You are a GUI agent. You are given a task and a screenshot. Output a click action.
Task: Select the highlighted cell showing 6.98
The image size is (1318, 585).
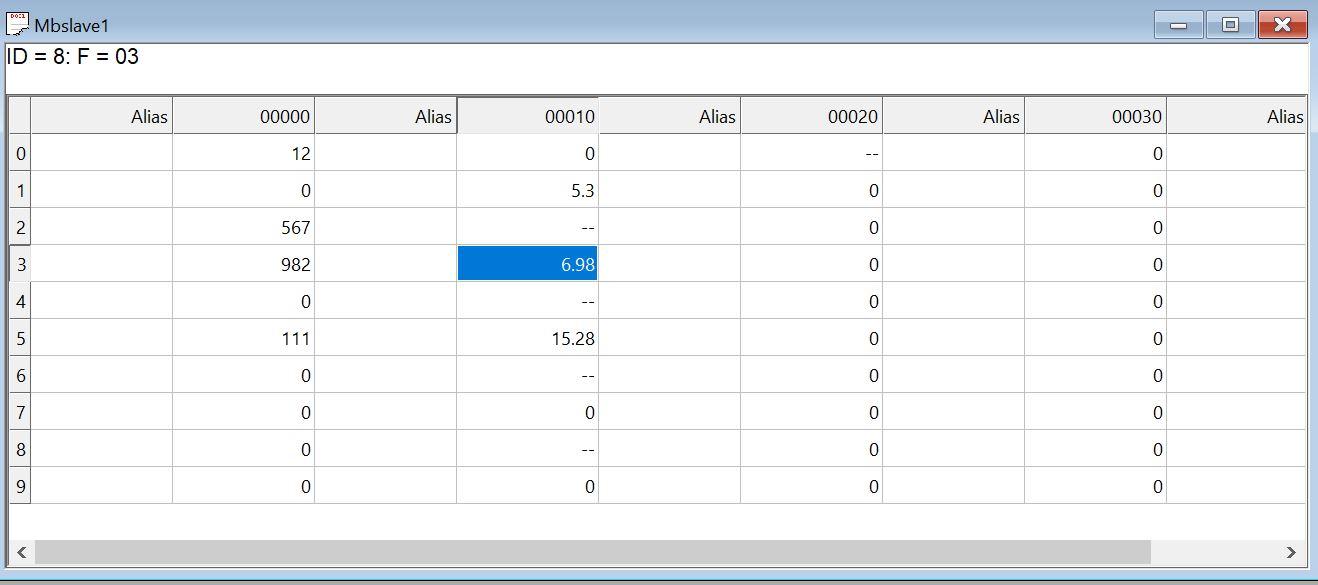(x=527, y=264)
